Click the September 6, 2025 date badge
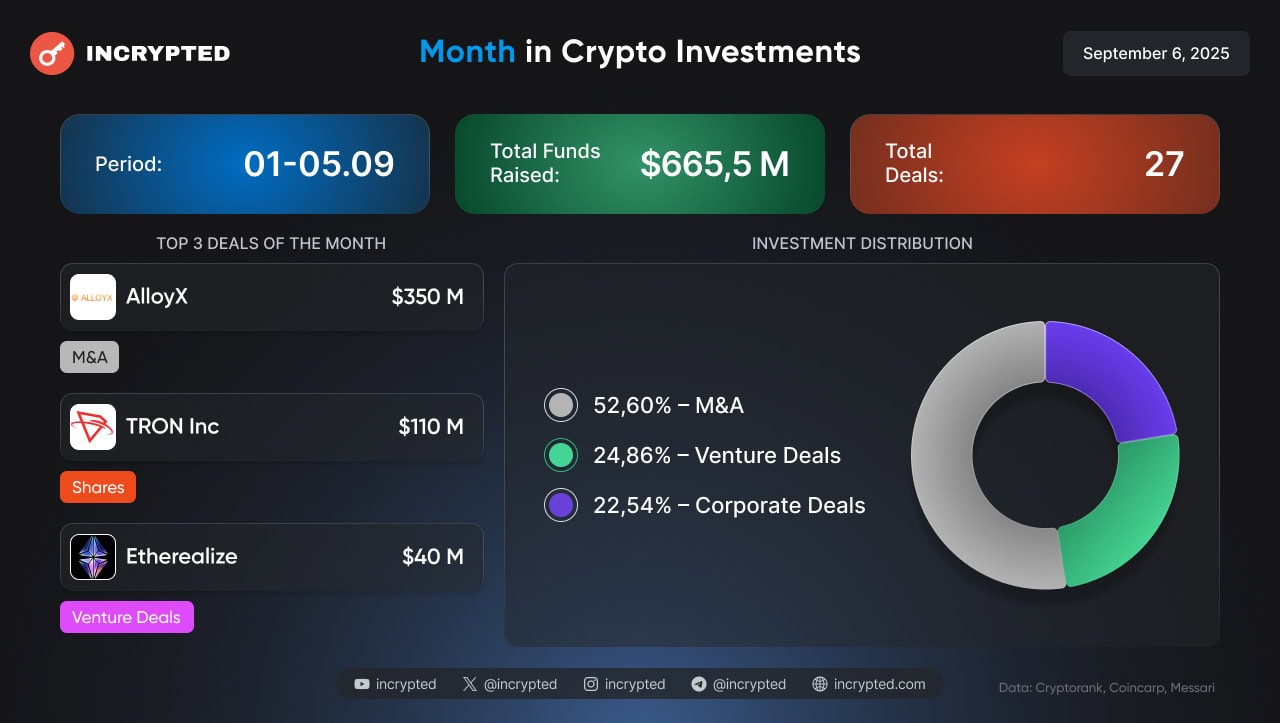The height and width of the screenshot is (723, 1280). point(1156,53)
